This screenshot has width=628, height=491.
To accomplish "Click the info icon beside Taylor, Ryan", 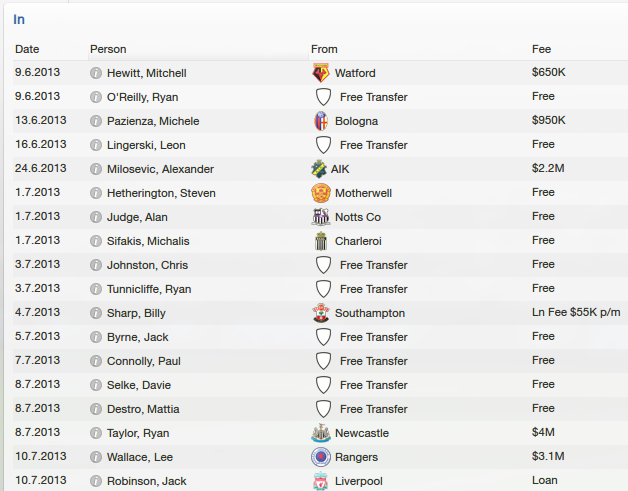I will (96, 433).
